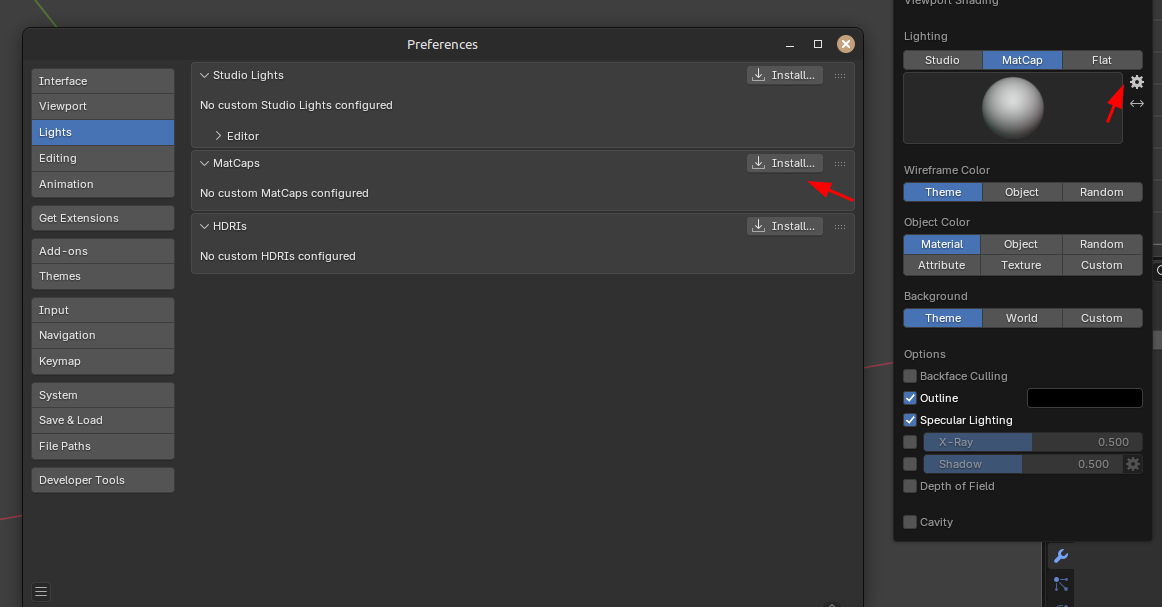
Task: Click the Studio Lights panel drag grip
Action: pos(839,75)
